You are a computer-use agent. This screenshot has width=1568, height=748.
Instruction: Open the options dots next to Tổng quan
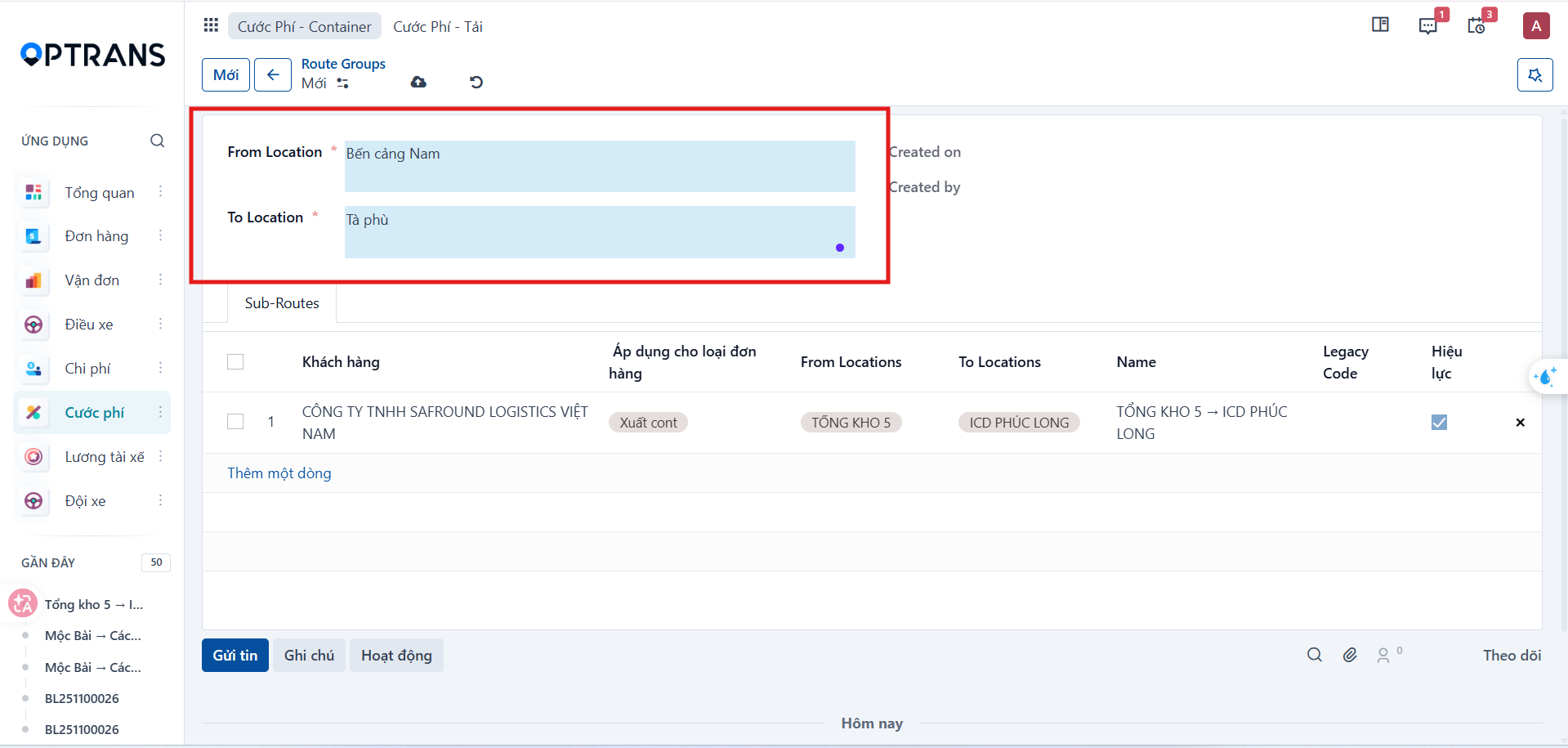coord(160,191)
